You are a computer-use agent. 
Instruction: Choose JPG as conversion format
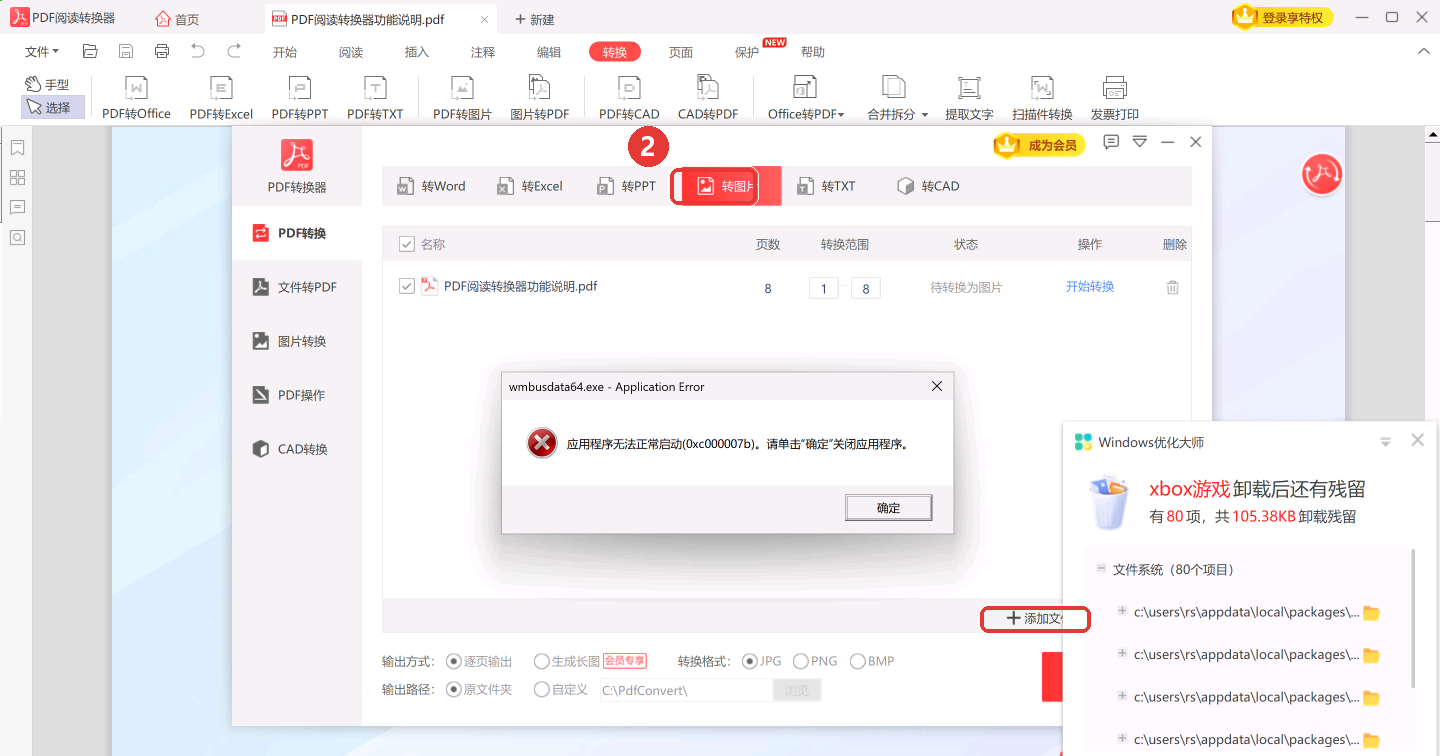click(x=749, y=661)
